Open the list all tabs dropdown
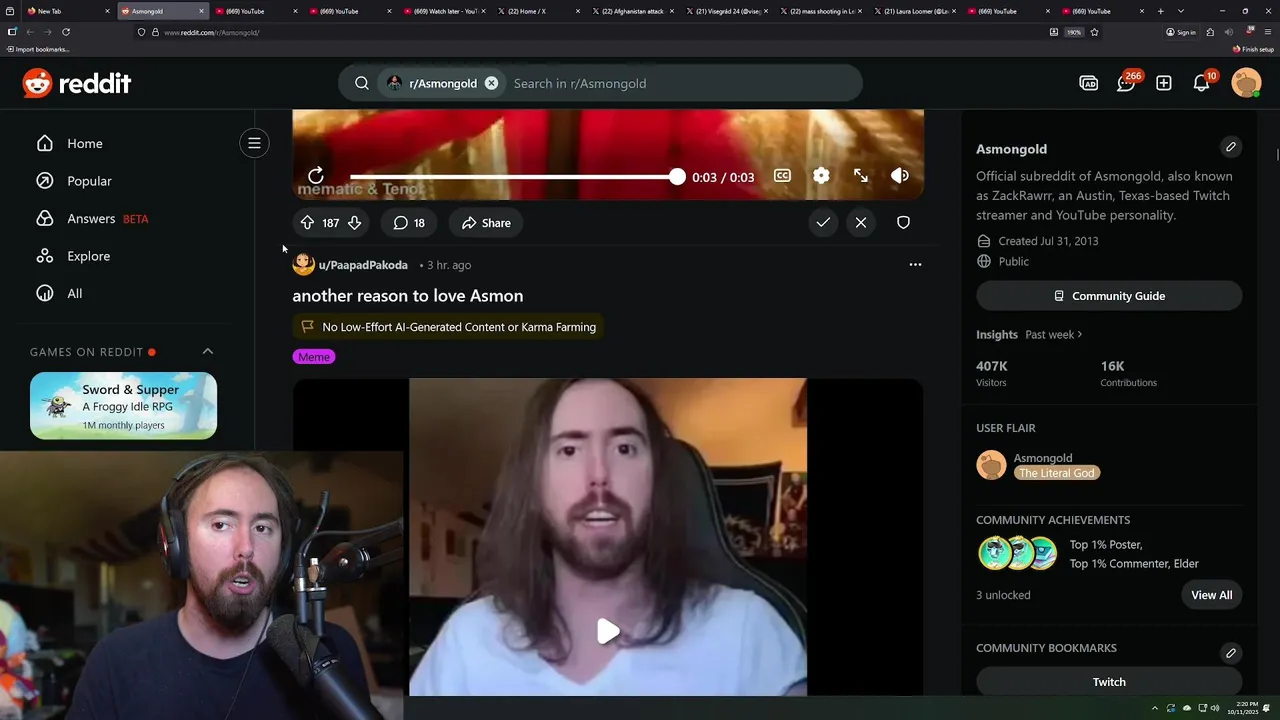The height and width of the screenshot is (720, 1280). [1180, 11]
